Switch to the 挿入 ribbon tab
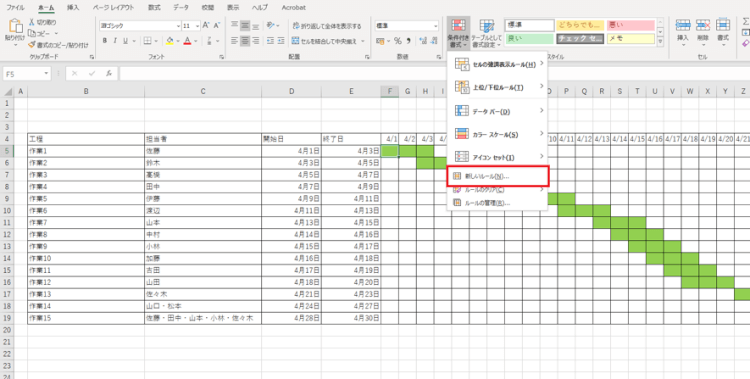 point(73,8)
